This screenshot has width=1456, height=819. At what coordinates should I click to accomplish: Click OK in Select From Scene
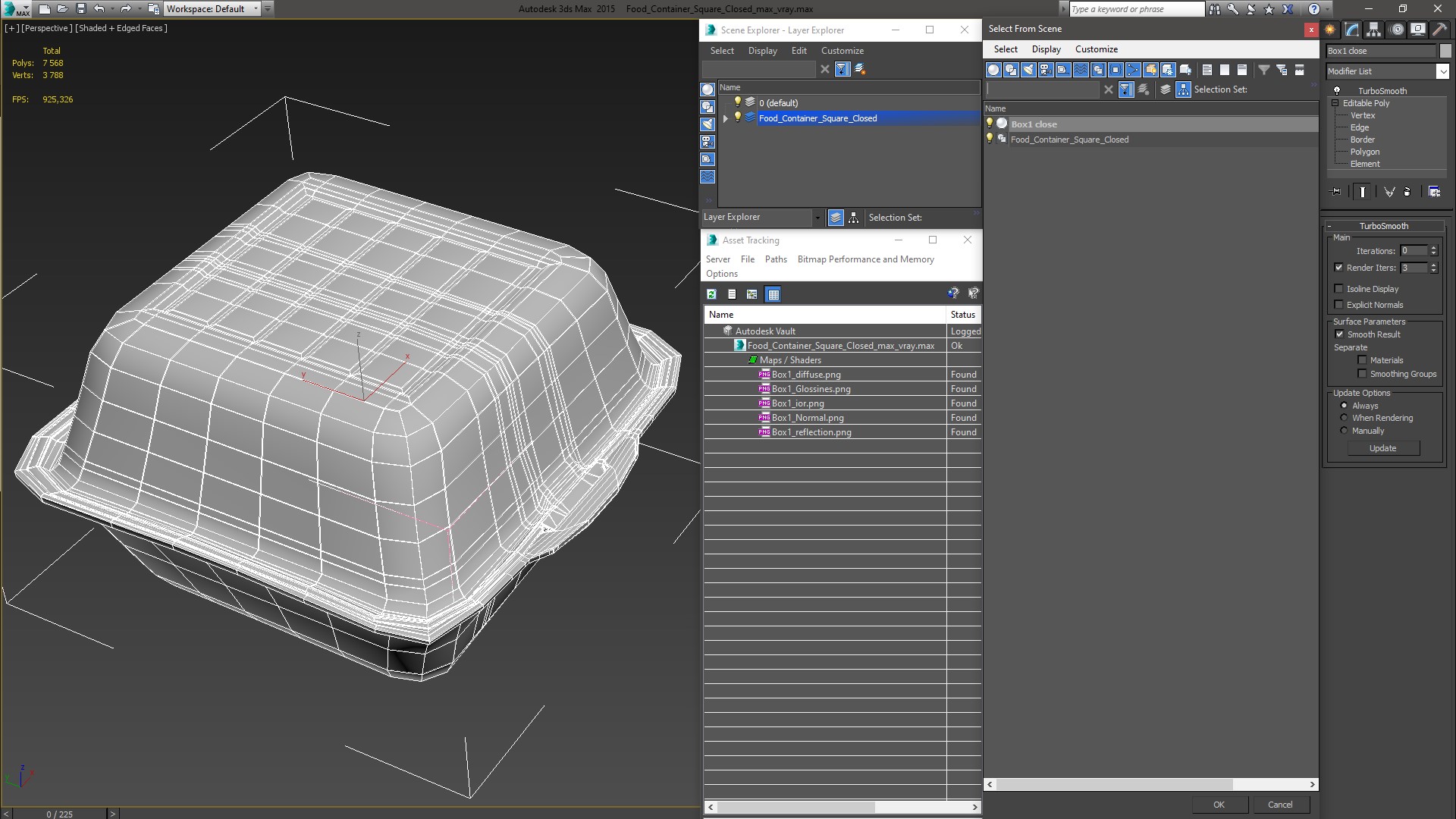[x=1219, y=805]
